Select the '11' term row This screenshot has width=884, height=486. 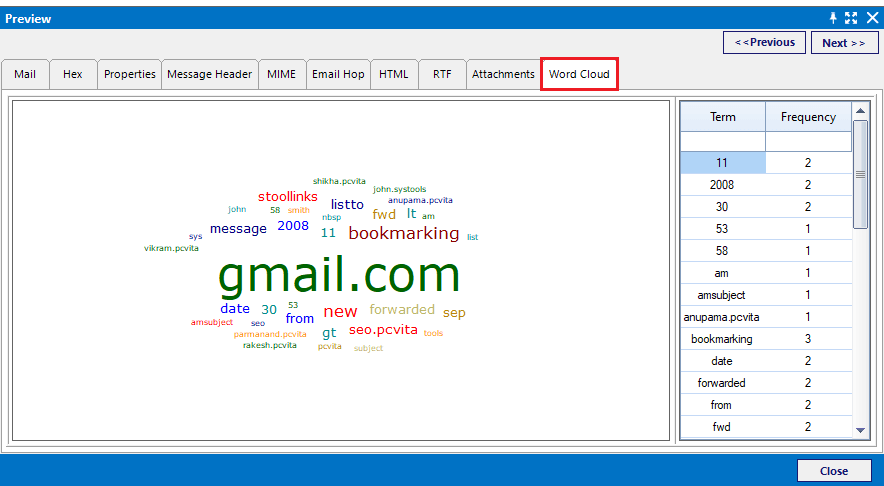(x=766, y=163)
